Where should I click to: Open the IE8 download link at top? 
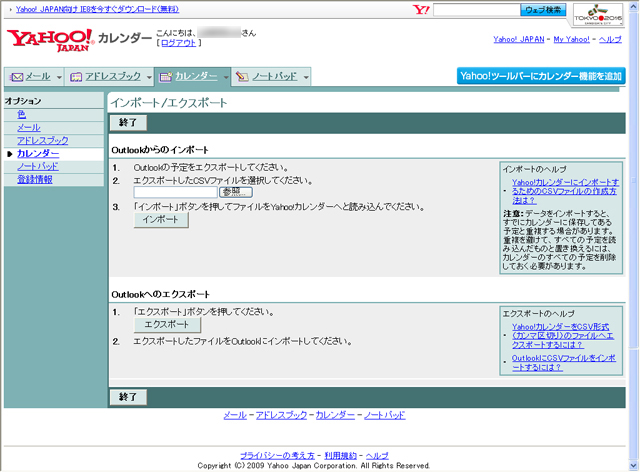[x=97, y=9]
